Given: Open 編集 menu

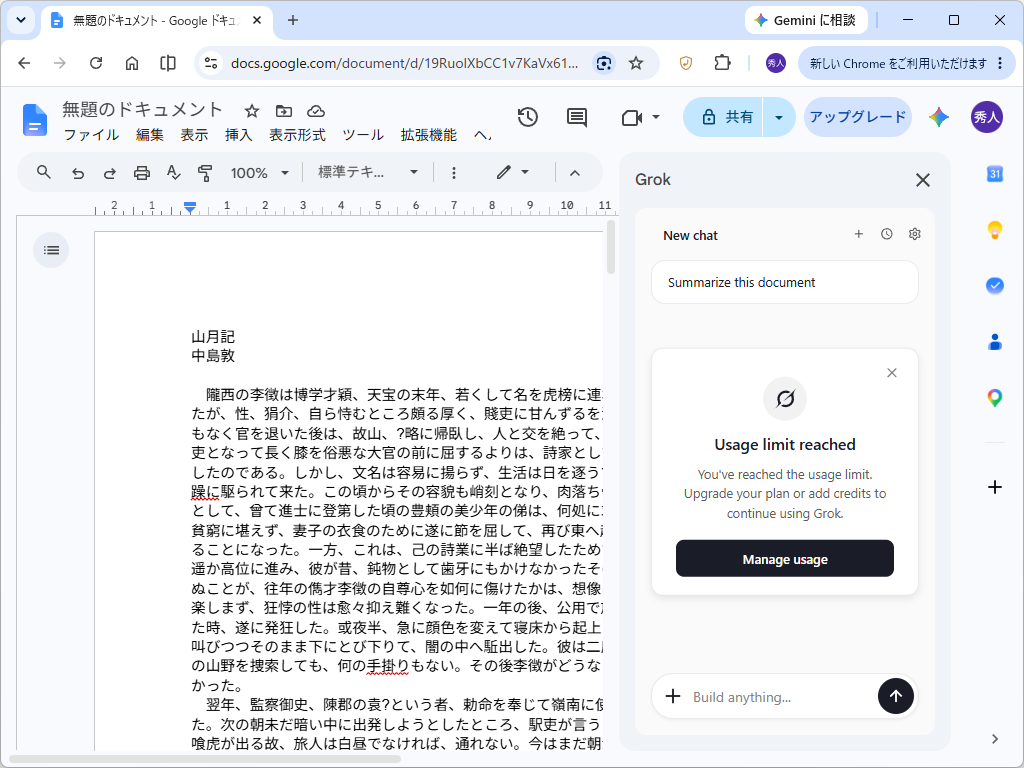Looking at the screenshot, I should click(150, 135).
